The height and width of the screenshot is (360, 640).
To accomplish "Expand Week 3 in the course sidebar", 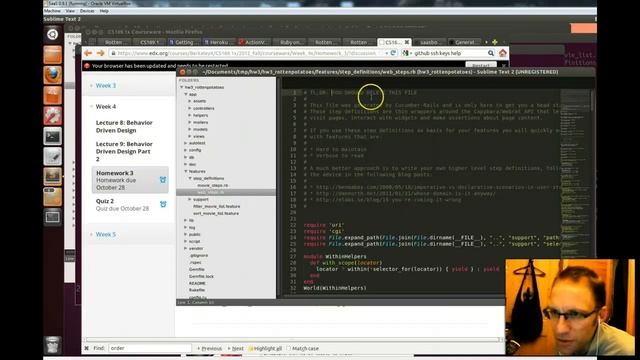I will coord(106,86).
